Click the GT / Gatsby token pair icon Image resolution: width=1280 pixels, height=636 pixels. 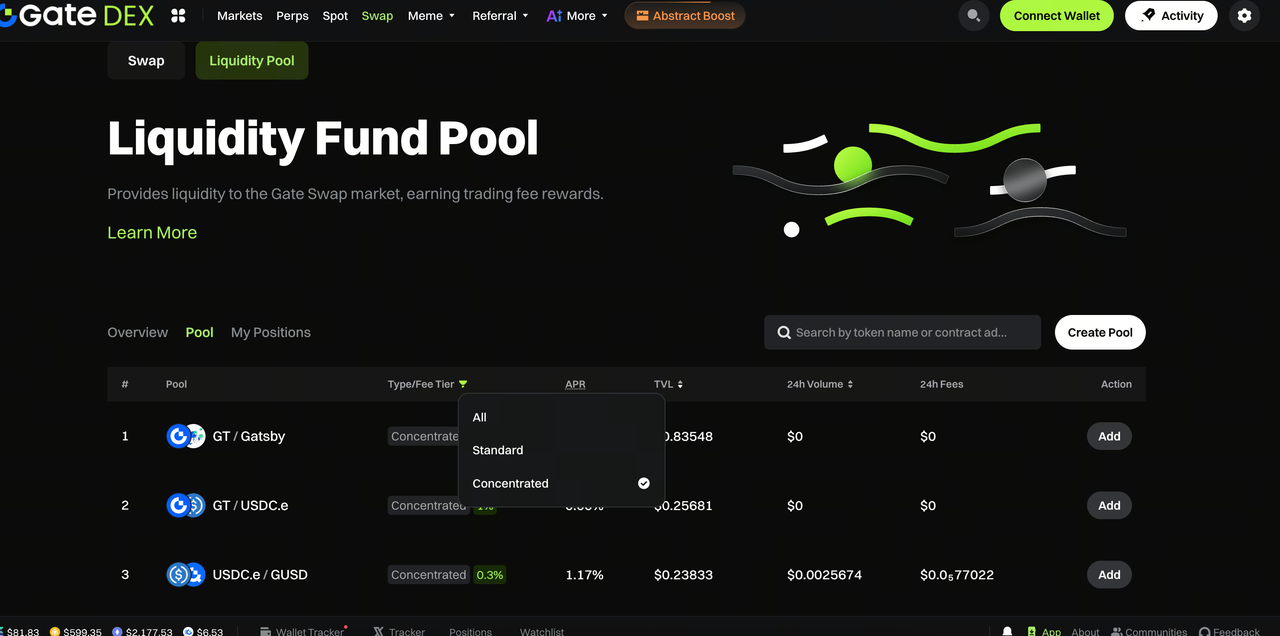185,436
